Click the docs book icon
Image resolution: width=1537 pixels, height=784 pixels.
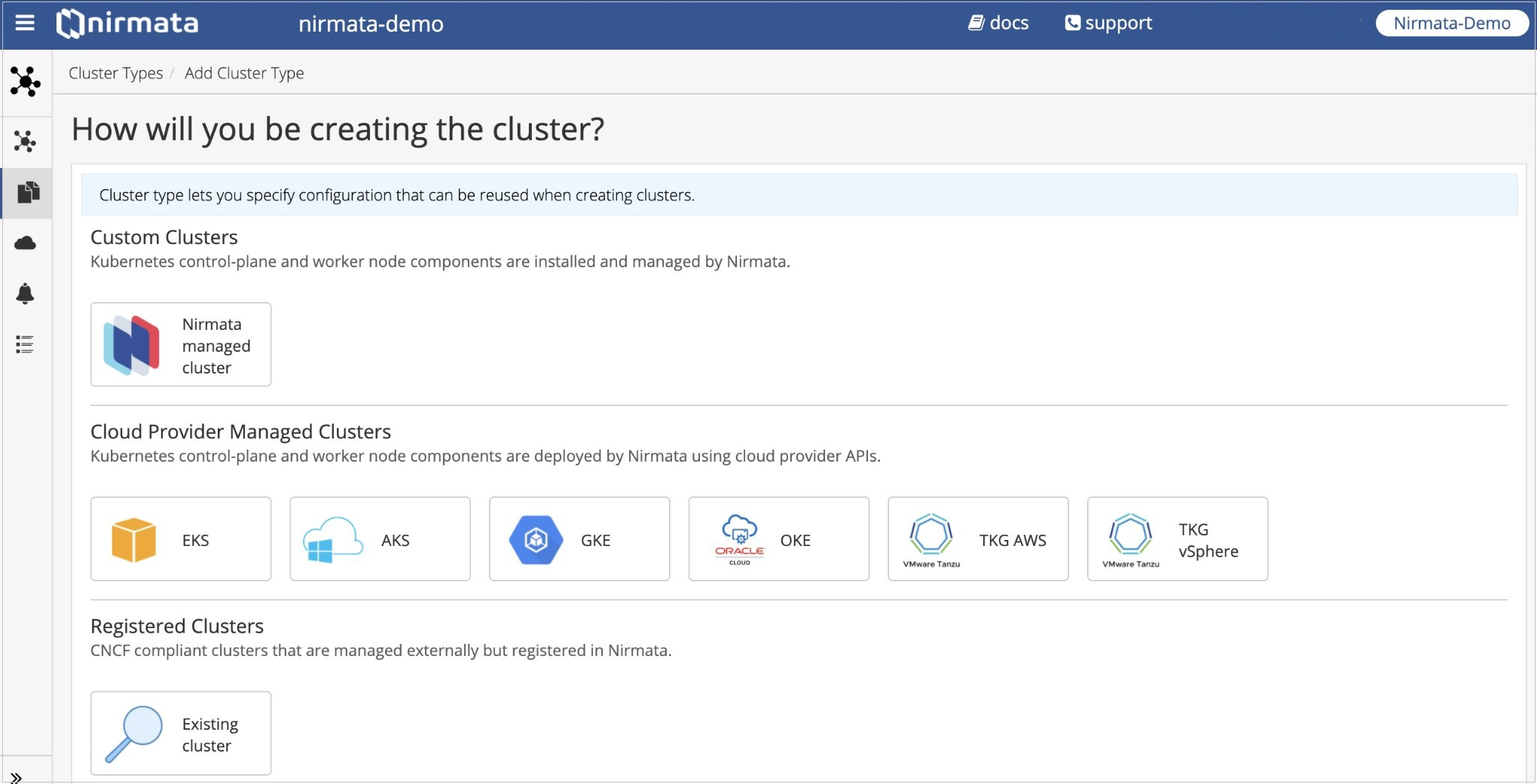pyautogui.click(x=976, y=23)
